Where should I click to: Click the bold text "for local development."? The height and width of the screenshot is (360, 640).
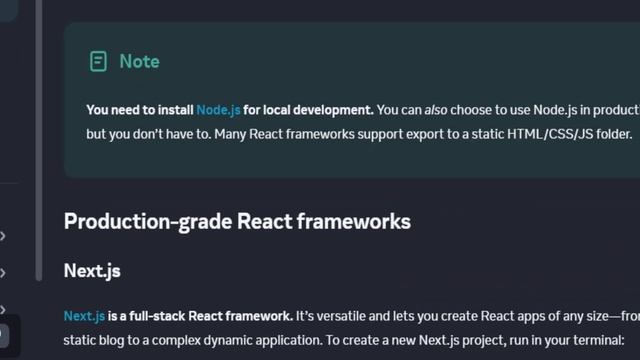[x=308, y=110]
